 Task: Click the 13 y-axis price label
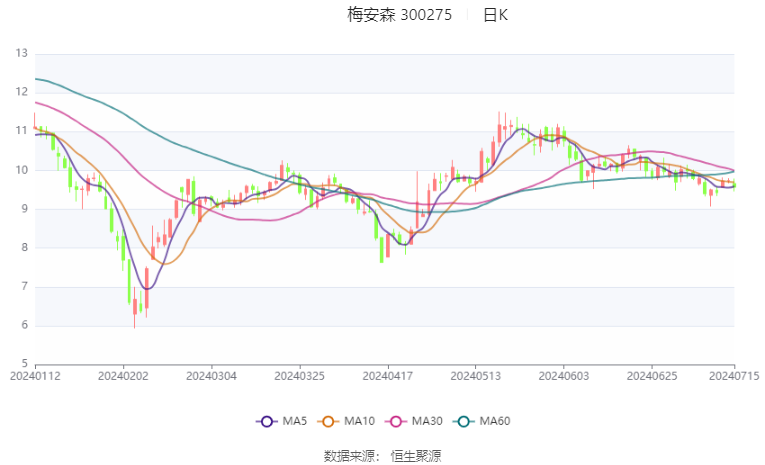pos(21,53)
